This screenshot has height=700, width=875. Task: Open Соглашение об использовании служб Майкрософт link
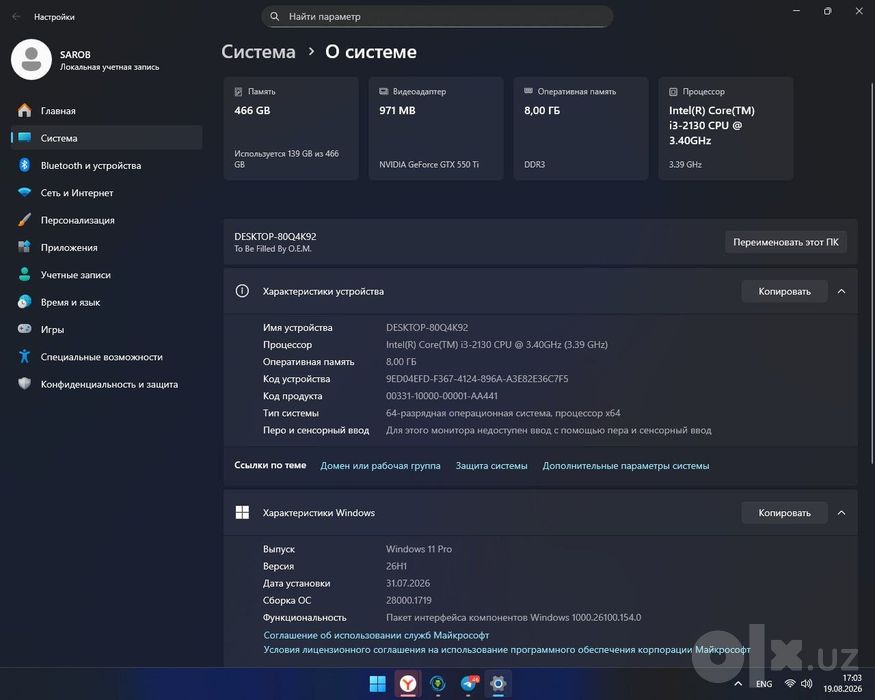coord(376,635)
